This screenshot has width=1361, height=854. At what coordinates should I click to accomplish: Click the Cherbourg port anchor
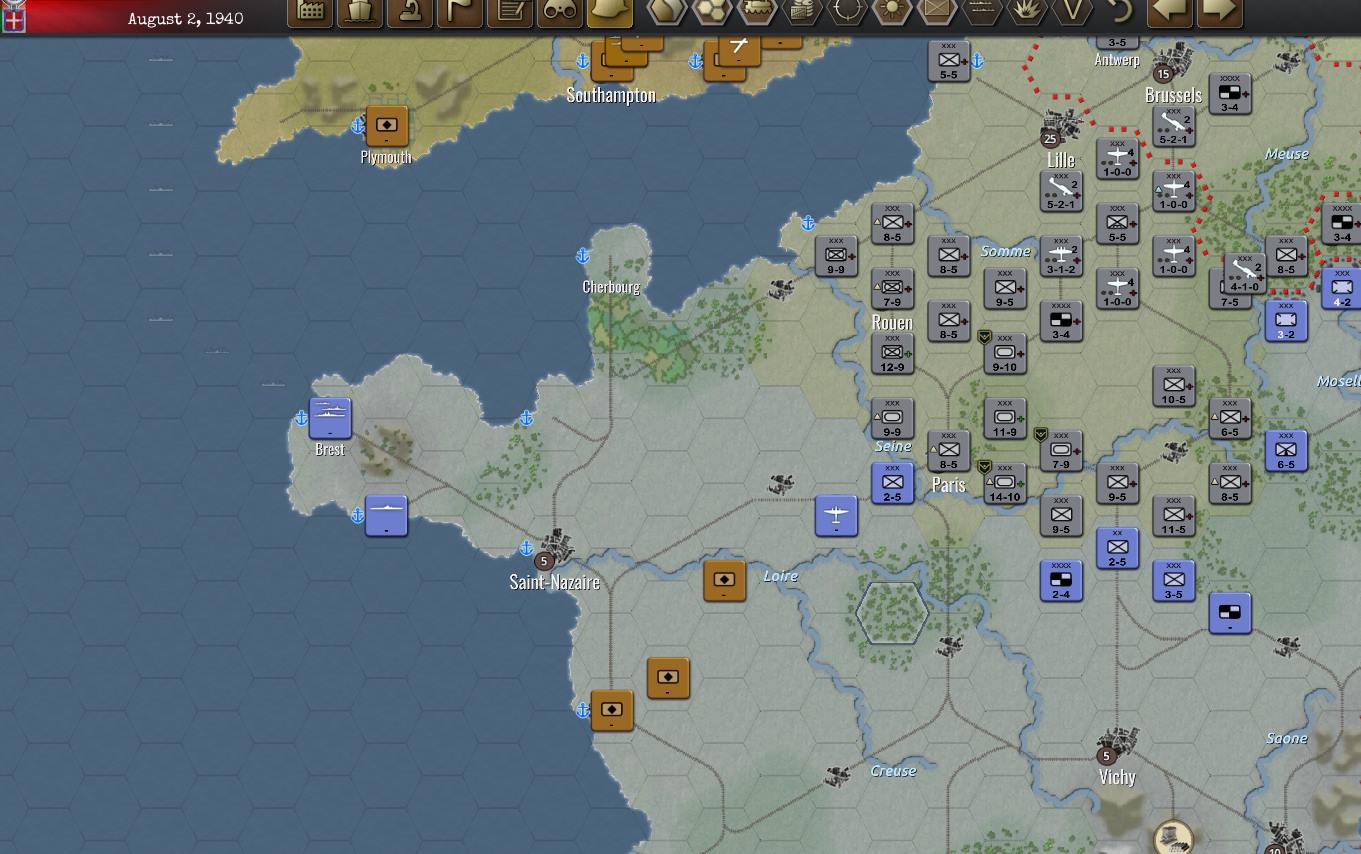pyautogui.click(x=583, y=257)
